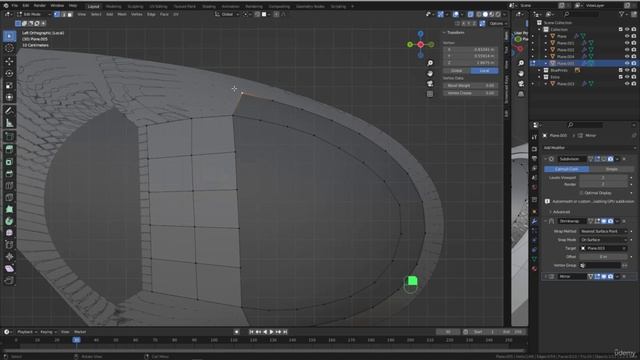Switch to the UV Editing workspace tab
640x360 pixels.
point(158,7)
